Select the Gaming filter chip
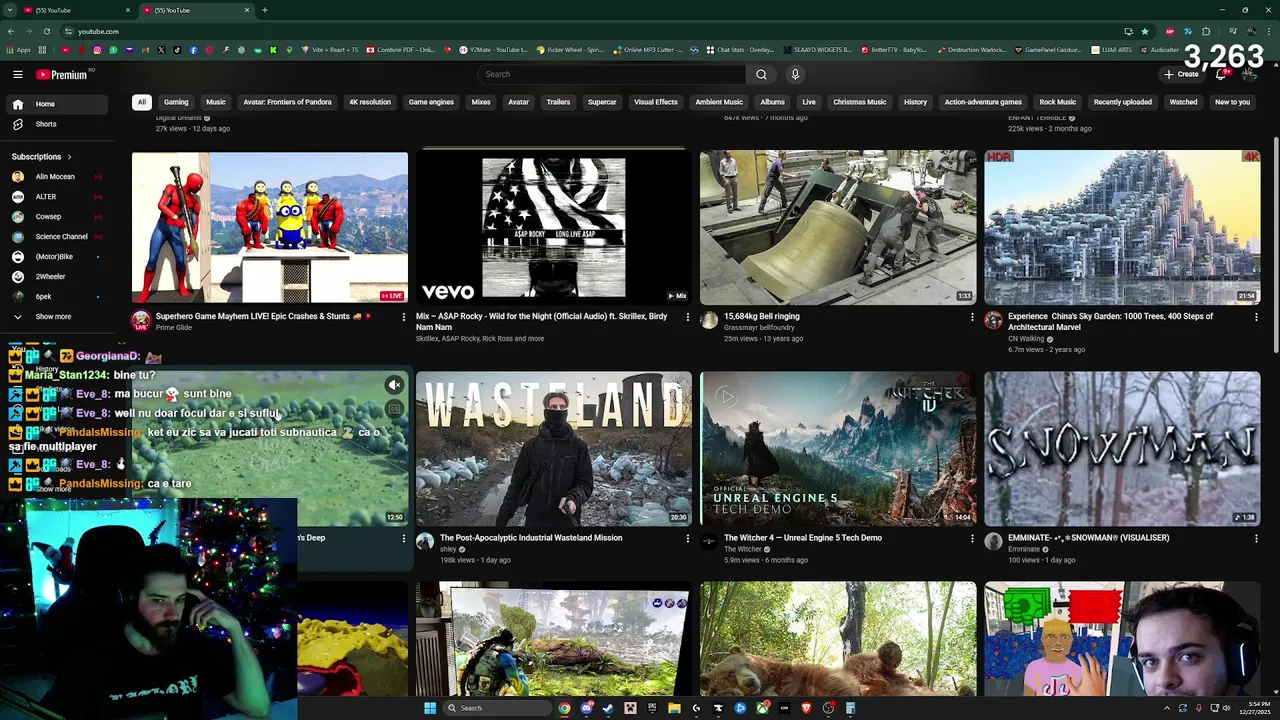1280x720 pixels. 176,102
